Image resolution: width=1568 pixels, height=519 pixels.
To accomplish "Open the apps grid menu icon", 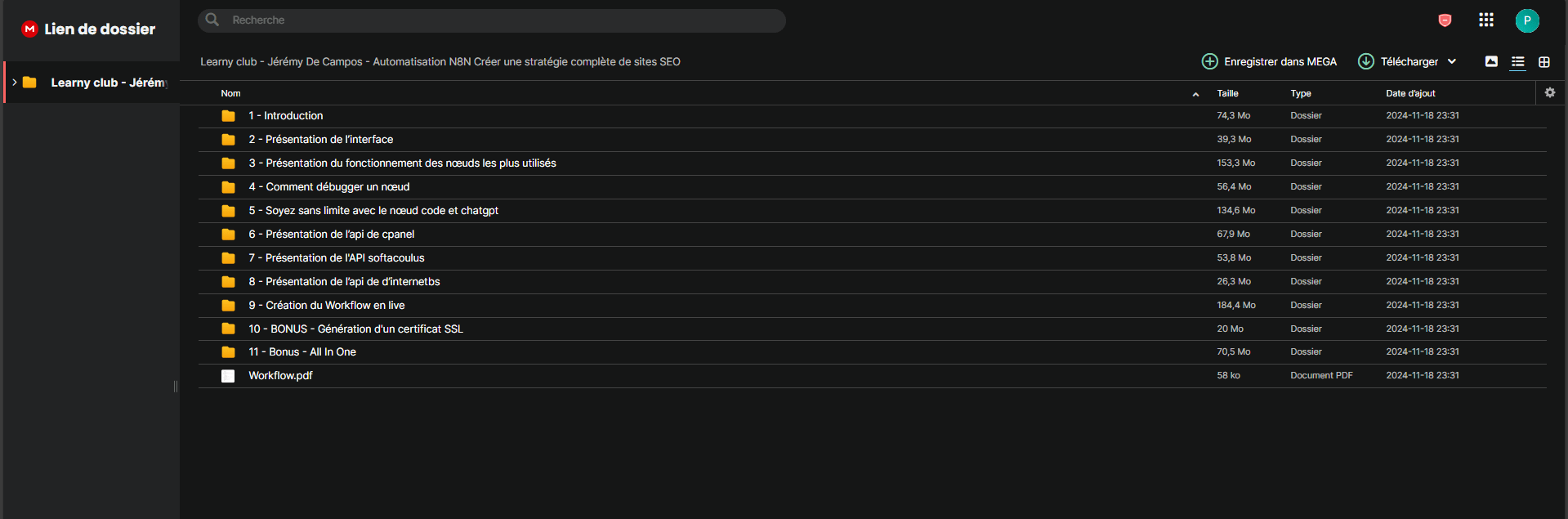I will [x=1486, y=20].
